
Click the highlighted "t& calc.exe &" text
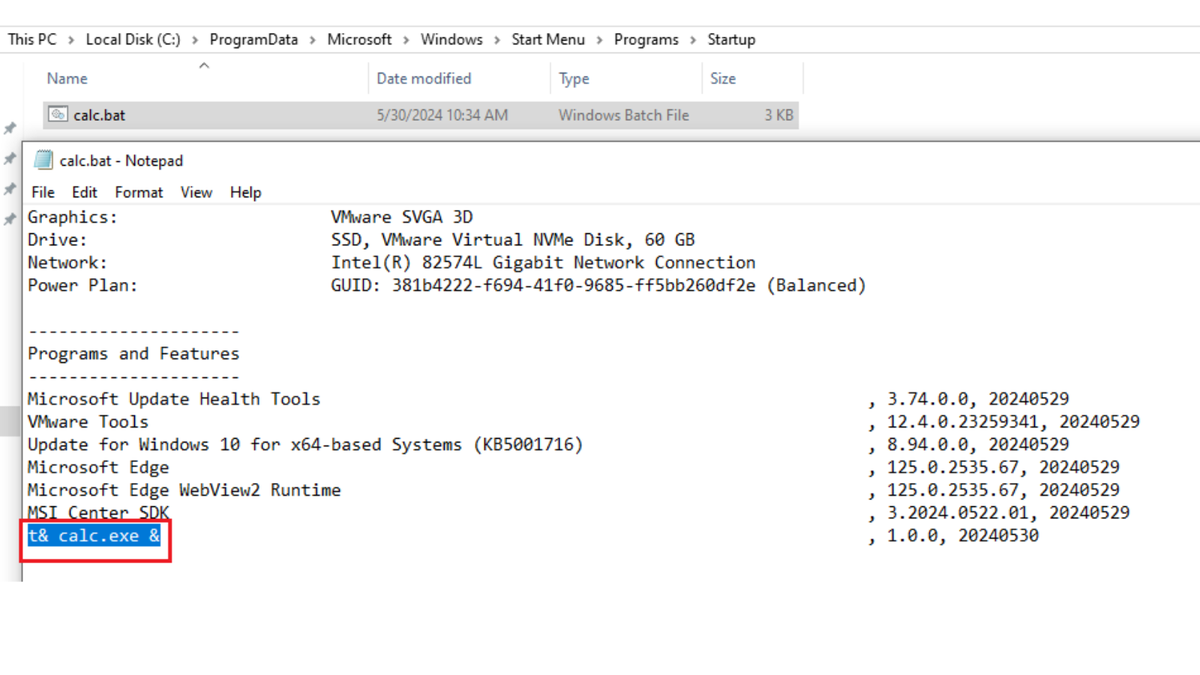(94, 536)
